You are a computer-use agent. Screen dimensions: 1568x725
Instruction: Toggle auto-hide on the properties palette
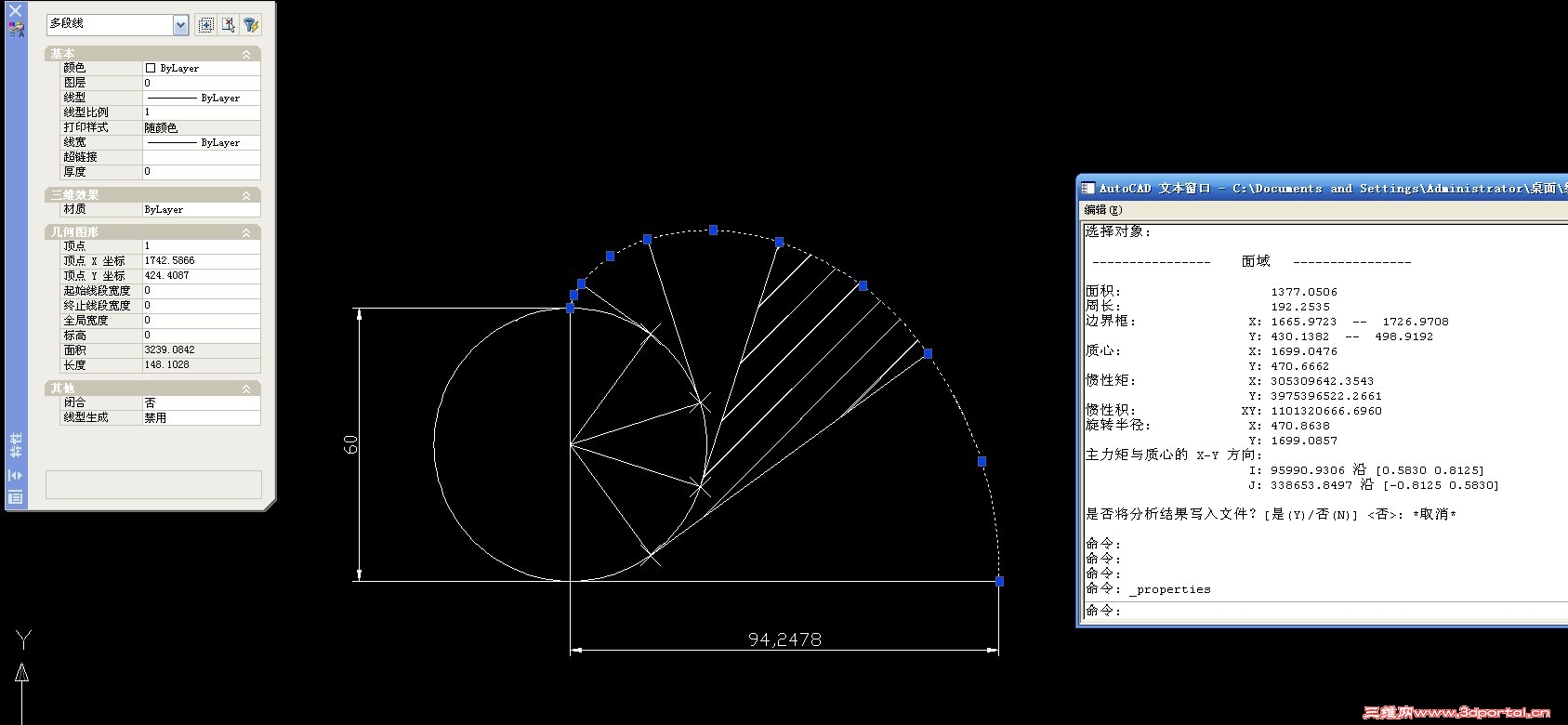pyautogui.click(x=16, y=475)
